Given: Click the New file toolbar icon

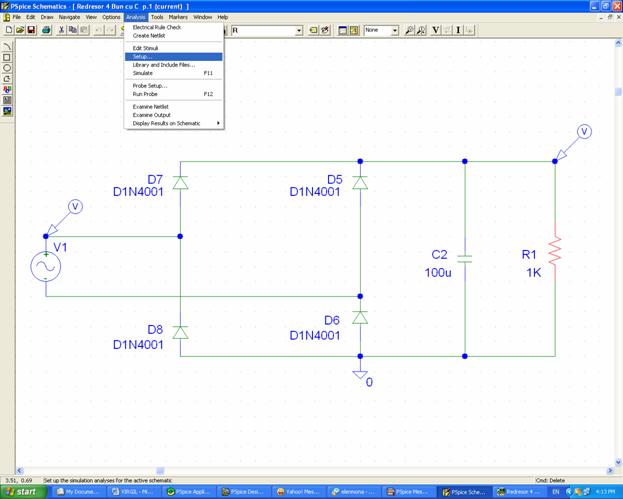Looking at the screenshot, I should 8,31.
